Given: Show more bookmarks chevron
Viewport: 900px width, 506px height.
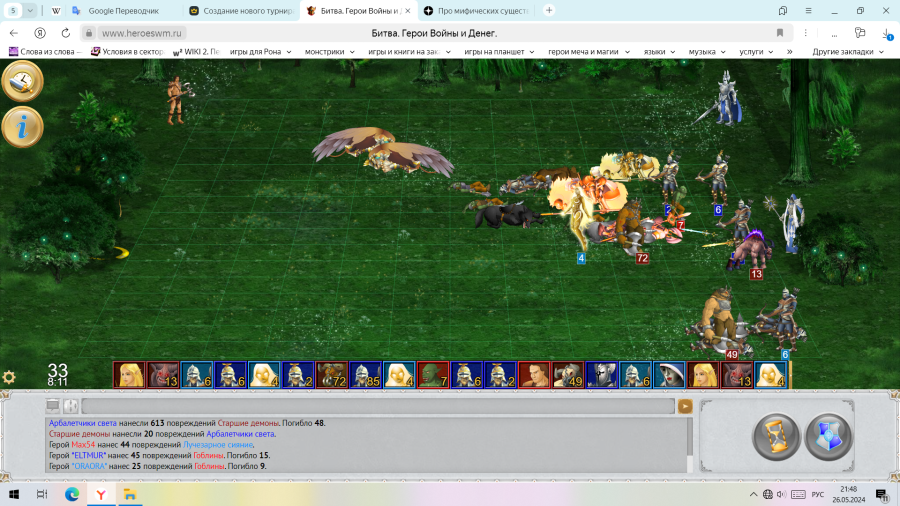Looking at the screenshot, I should [789, 52].
